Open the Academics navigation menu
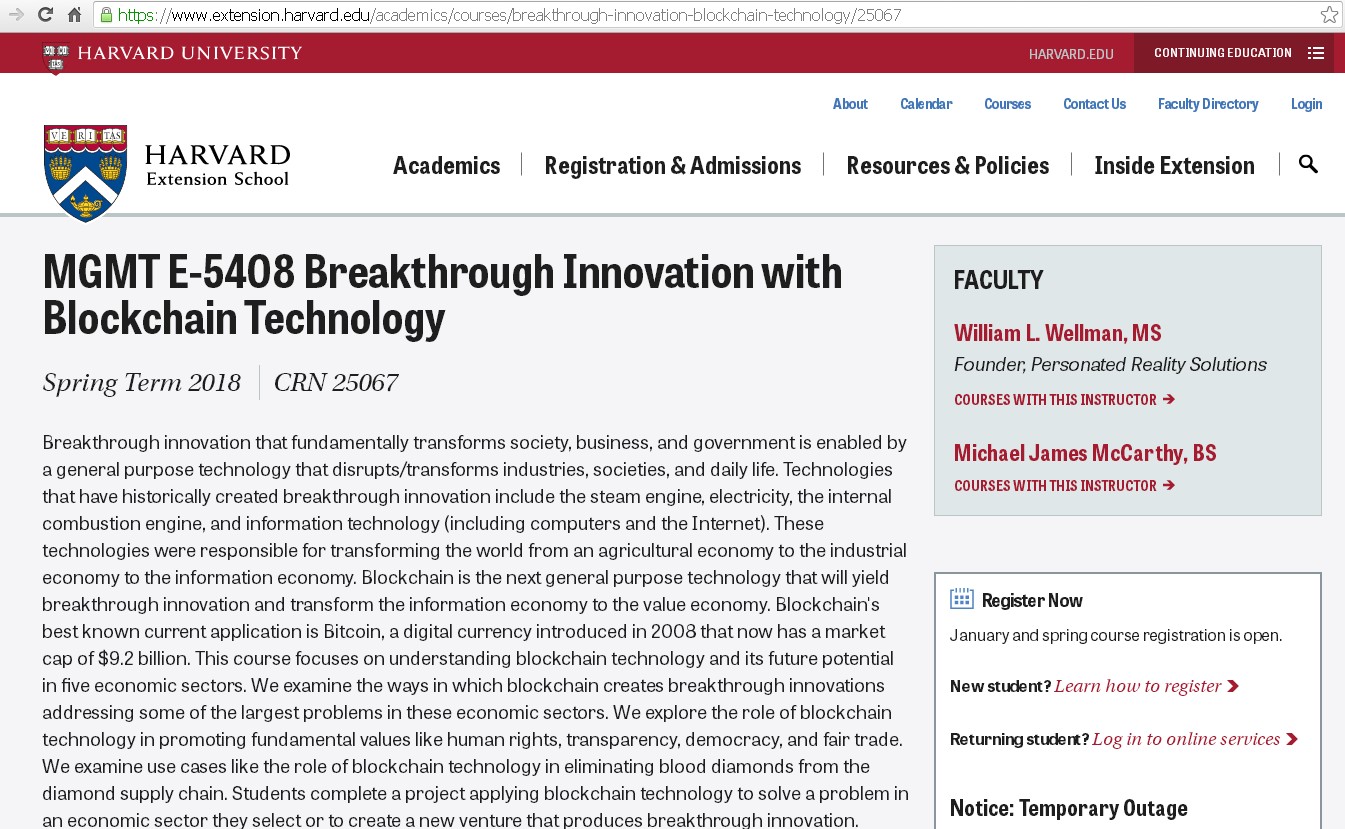Screen dimensions: 1345x829 [446, 165]
